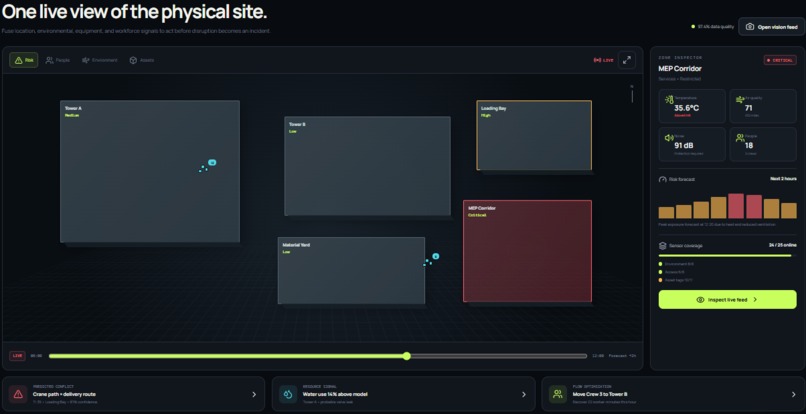Click the wind icon in Air quality card

click(740, 99)
